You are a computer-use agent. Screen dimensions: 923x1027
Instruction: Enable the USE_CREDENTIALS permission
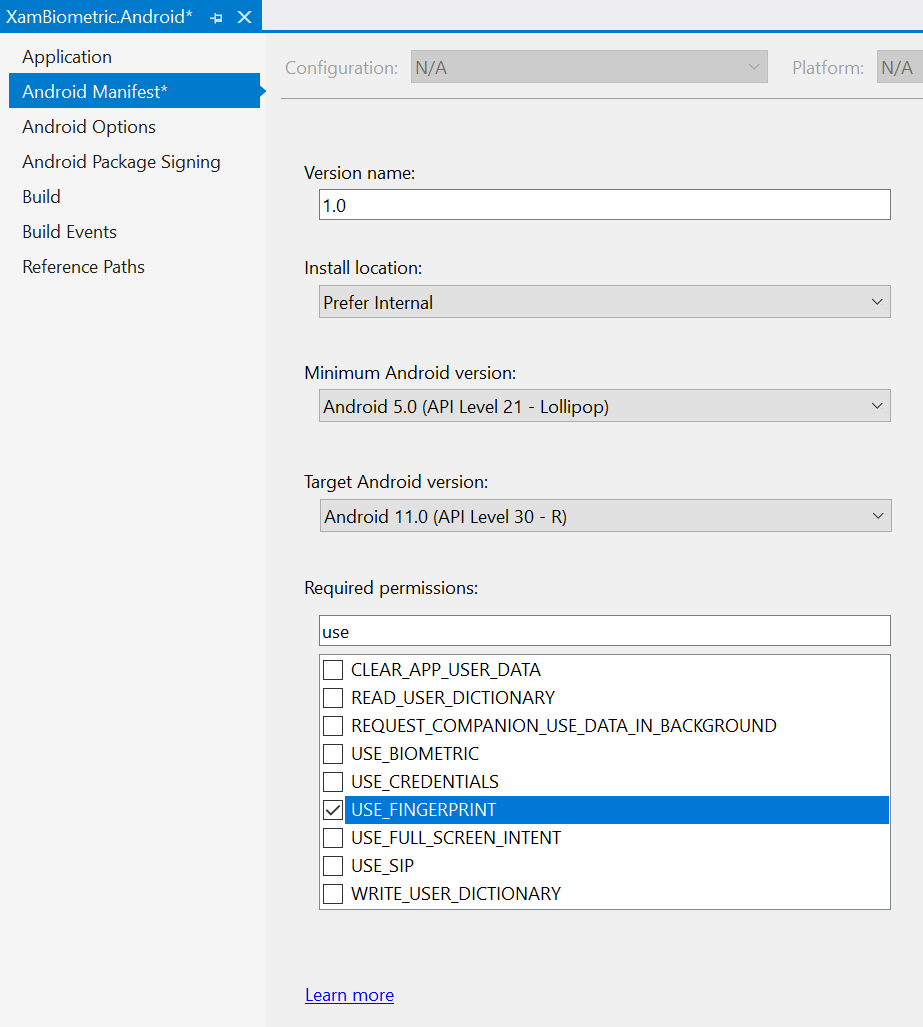coord(333,781)
